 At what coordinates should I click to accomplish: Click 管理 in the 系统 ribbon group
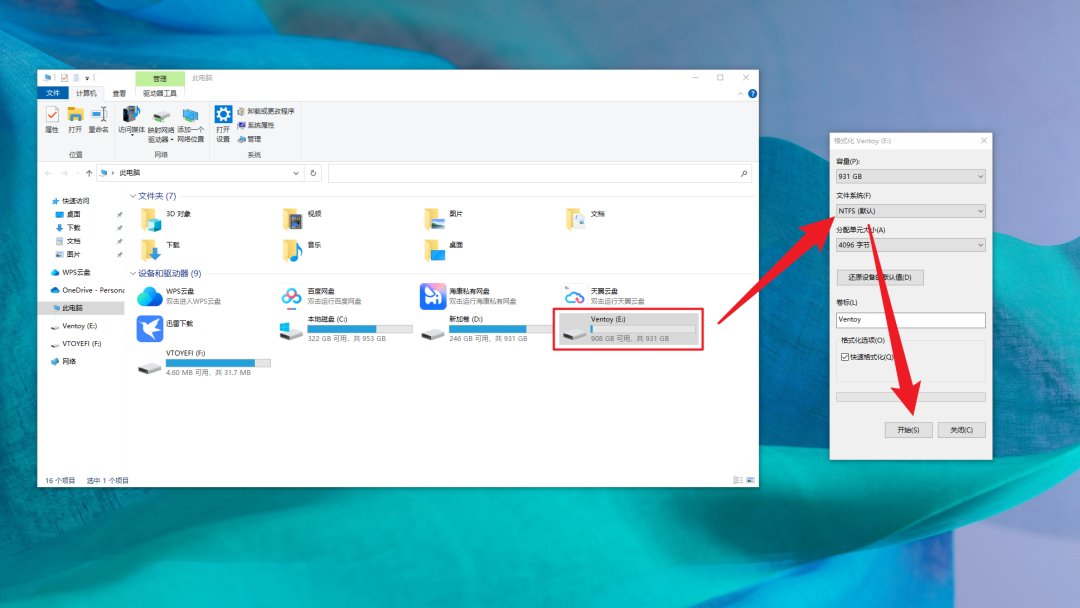point(249,139)
